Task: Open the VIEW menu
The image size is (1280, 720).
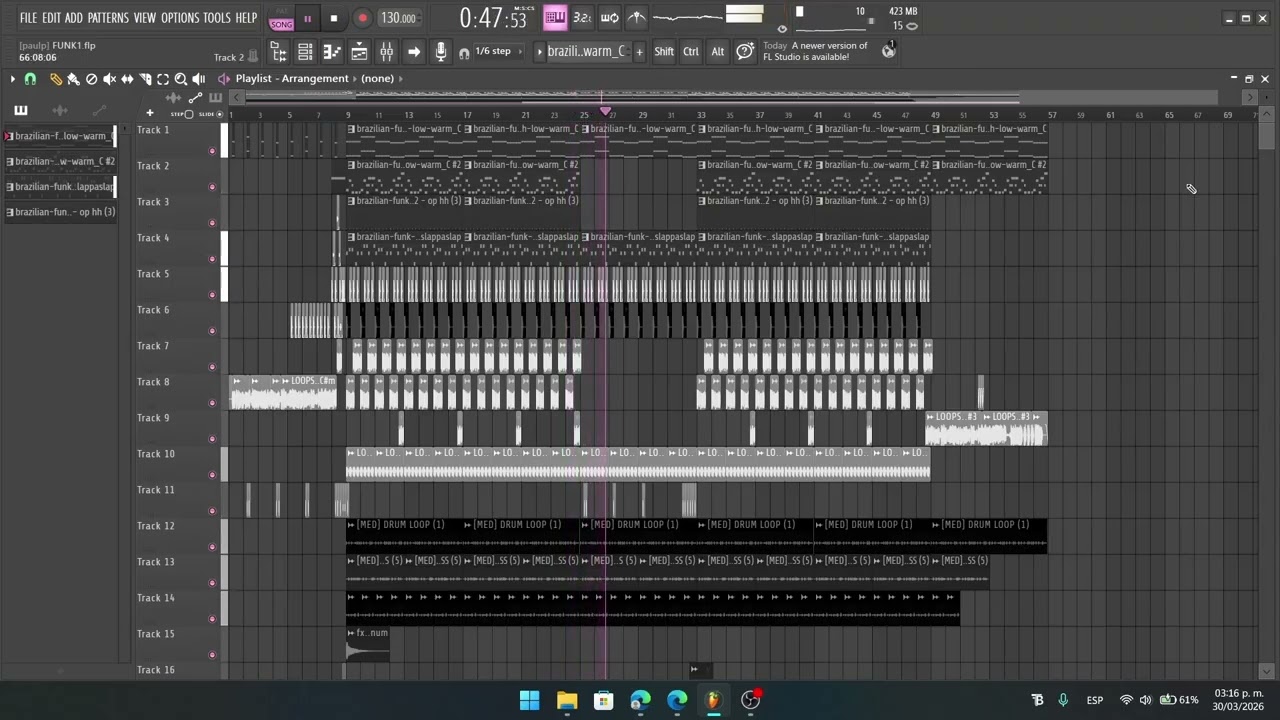Action: pyautogui.click(x=145, y=18)
